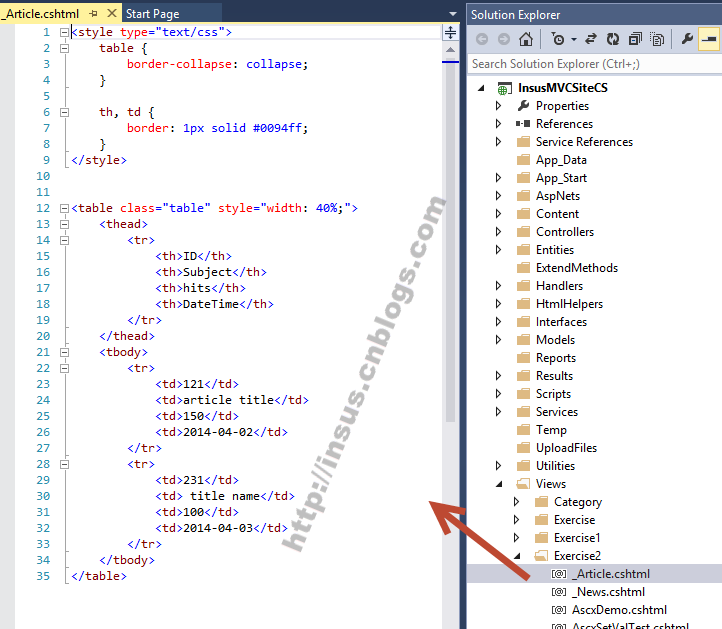Select the Reports folder icon

523,358
